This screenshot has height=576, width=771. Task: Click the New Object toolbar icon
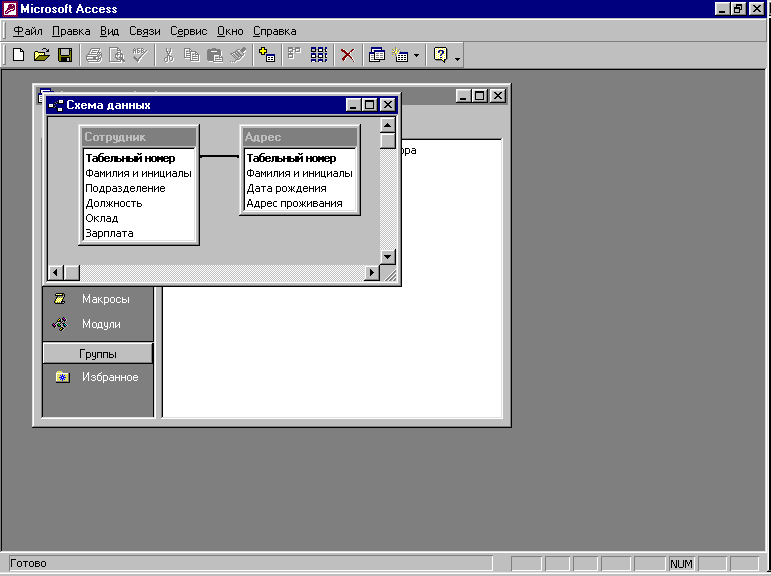pos(400,55)
